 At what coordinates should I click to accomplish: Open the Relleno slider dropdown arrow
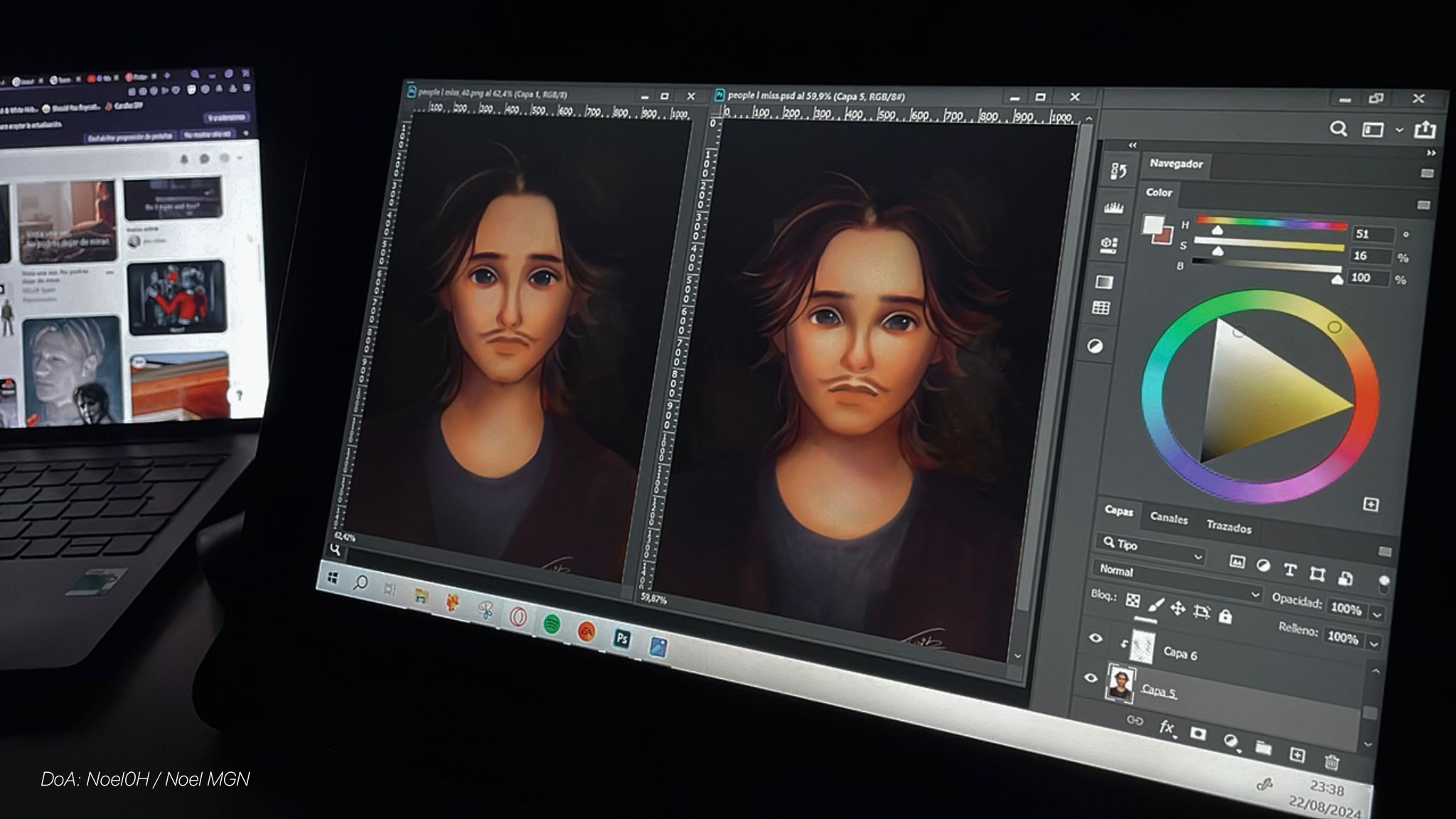(x=1374, y=643)
